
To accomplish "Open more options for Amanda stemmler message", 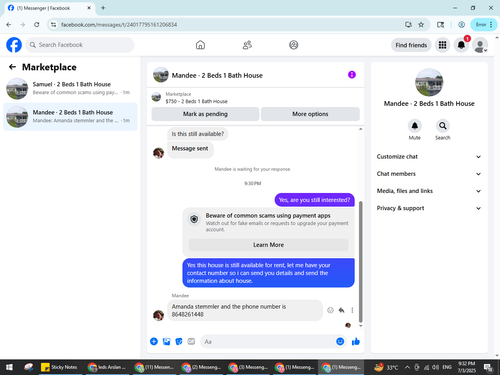I will click(x=352, y=310).
